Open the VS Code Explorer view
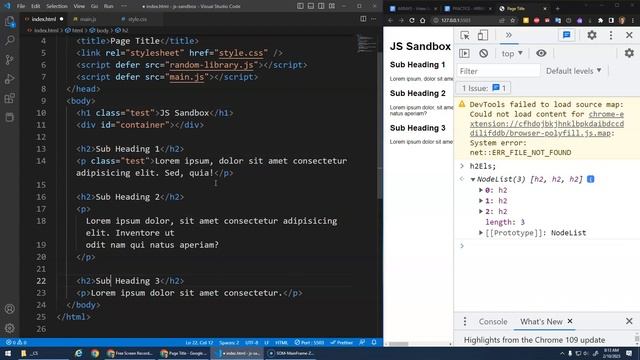 click(9, 21)
